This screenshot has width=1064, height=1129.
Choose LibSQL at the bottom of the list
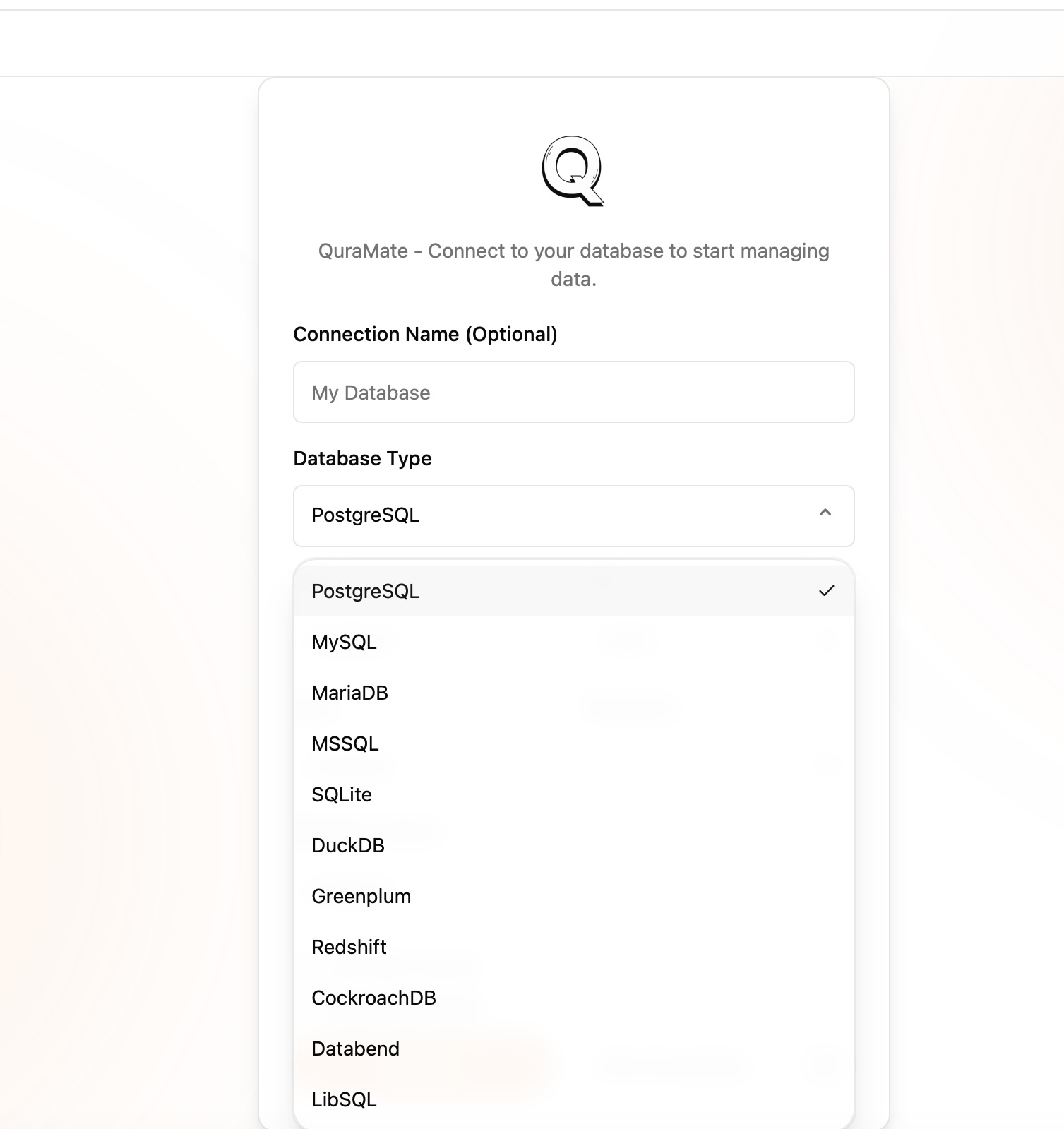tap(344, 1099)
